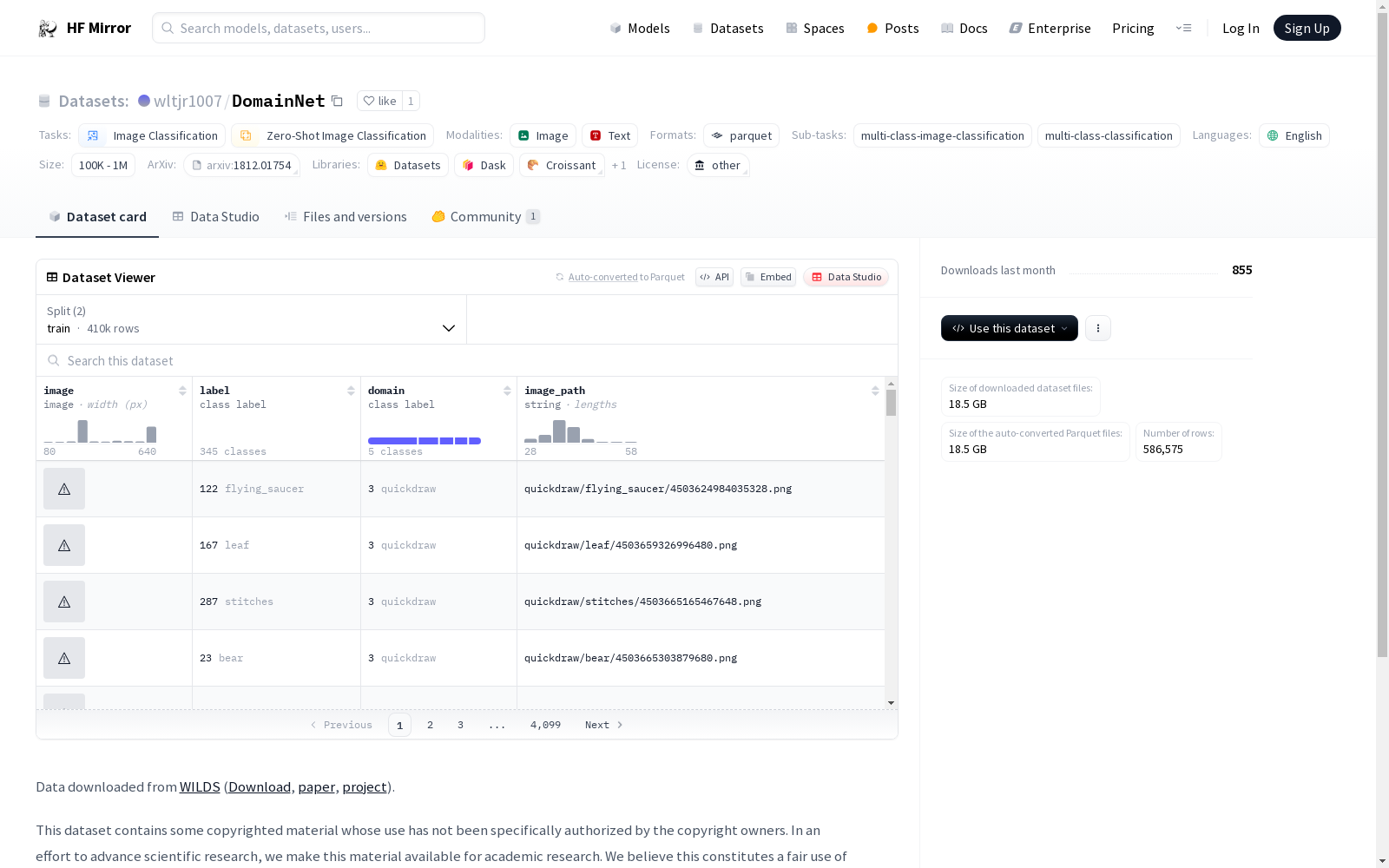This screenshot has width=1389, height=868.
Task: Open the paper link in description
Action: pos(317,786)
